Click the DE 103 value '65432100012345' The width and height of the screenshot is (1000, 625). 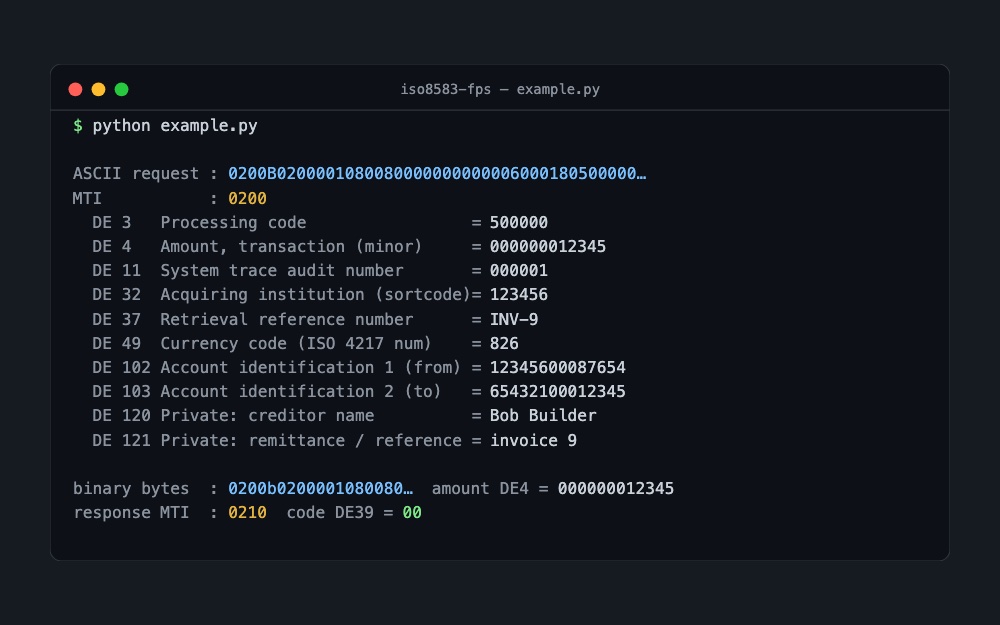click(x=557, y=392)
